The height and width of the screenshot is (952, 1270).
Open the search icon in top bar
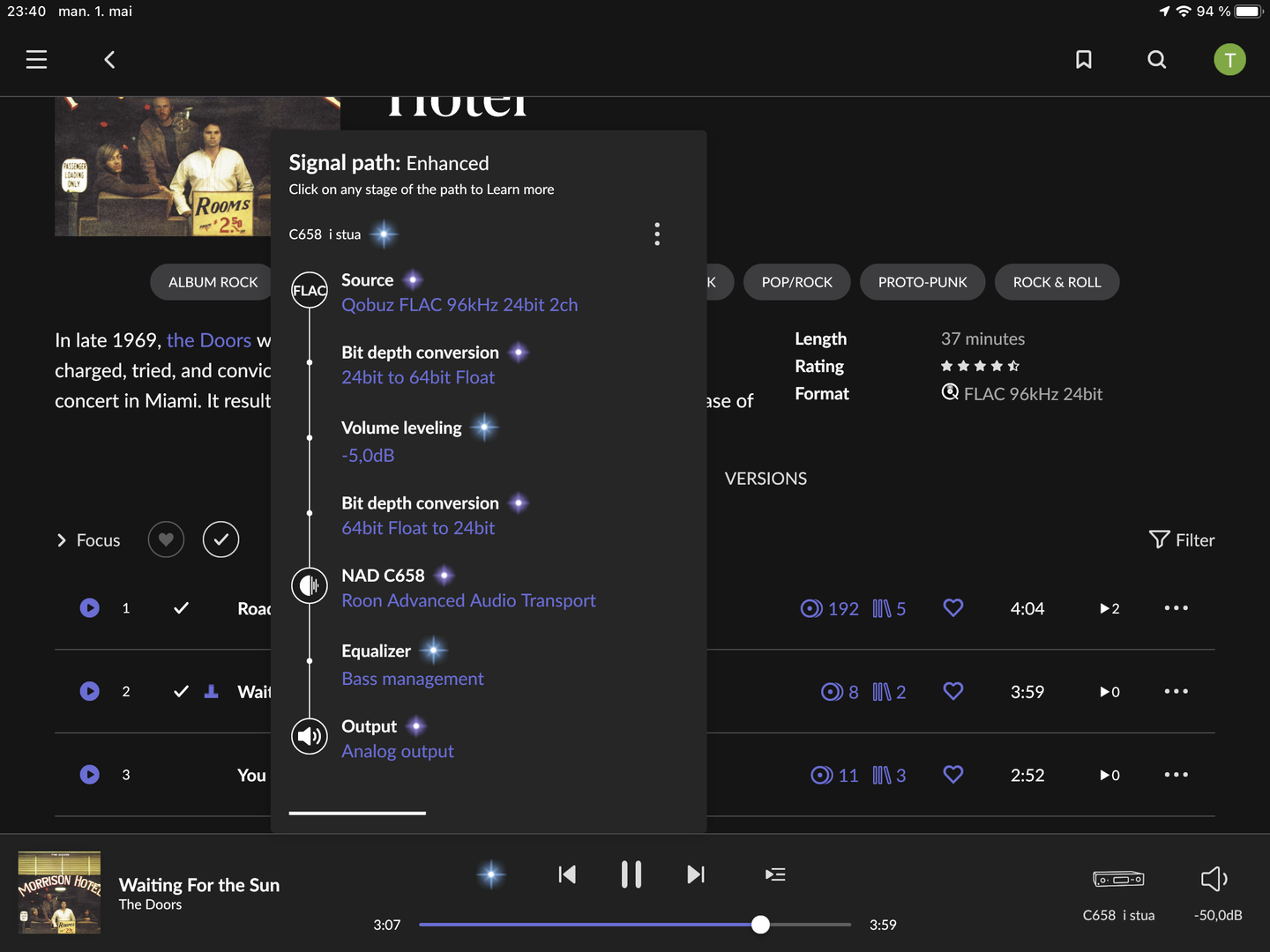pos(1157,59)
